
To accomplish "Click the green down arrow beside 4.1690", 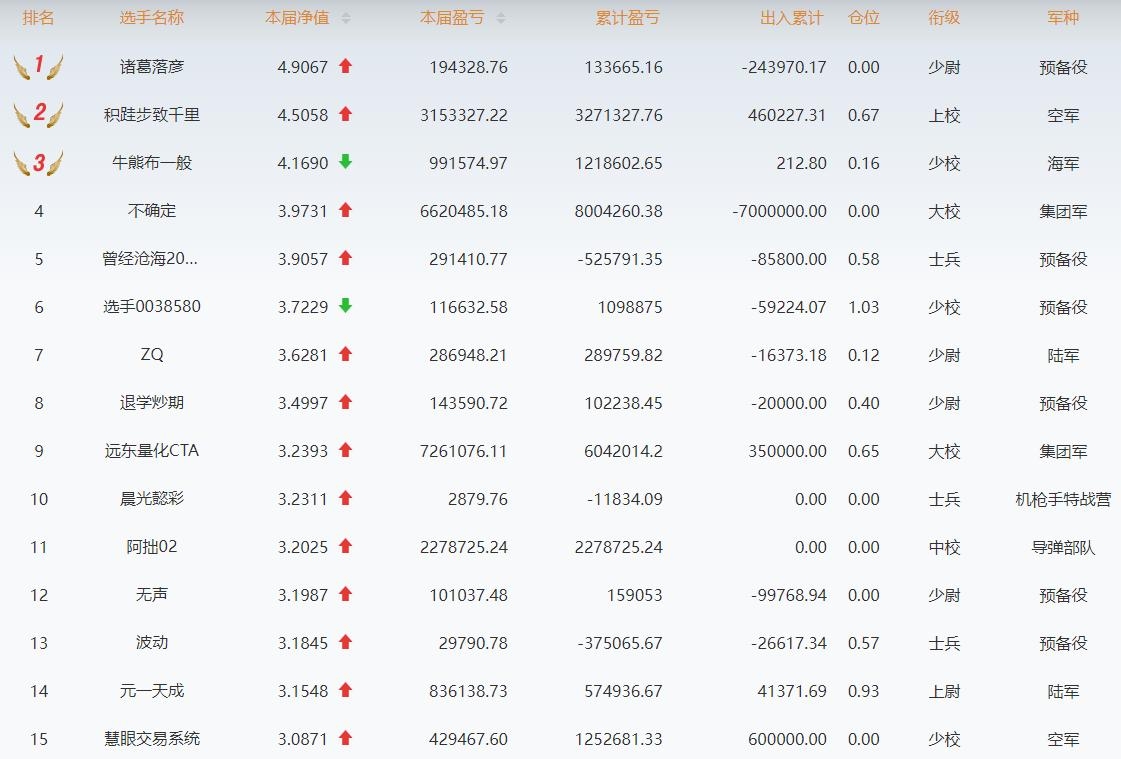I will pos(346,163).
